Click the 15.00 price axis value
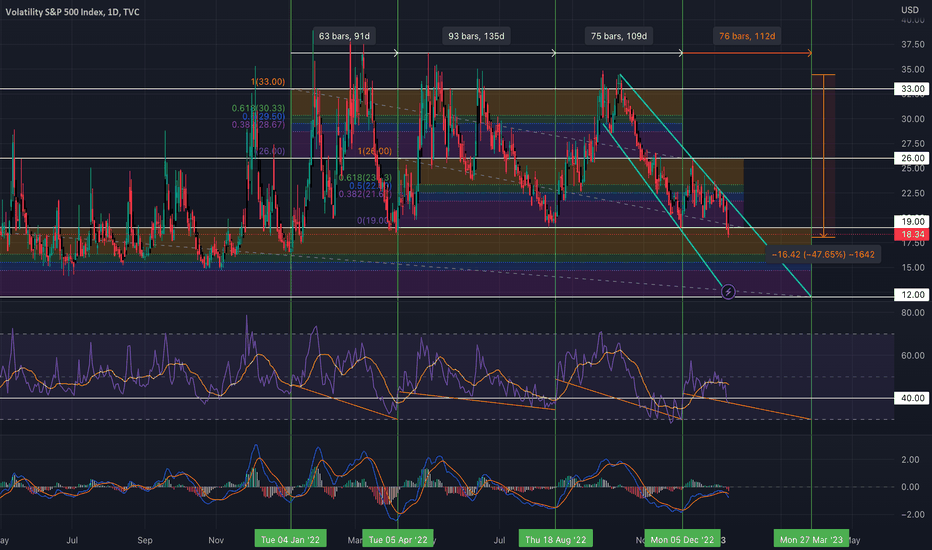932x550 pixels. [x=912, y=268]
